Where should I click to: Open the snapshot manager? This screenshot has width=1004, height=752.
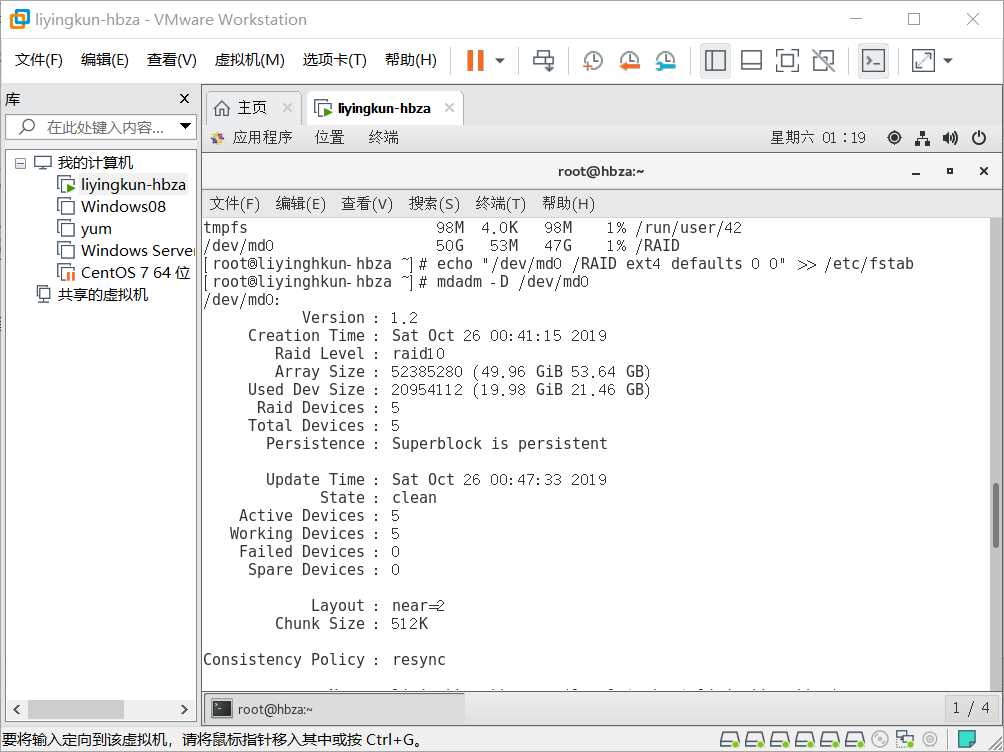[666, 61]
